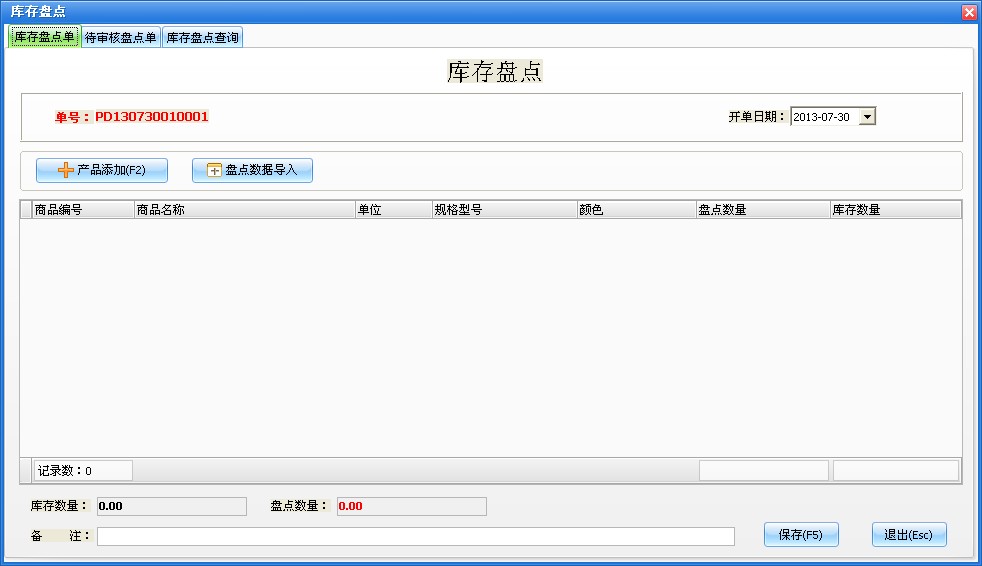This screenshot has height=566, width=982.
Task: Click the 商品名称 column header
Action: click(244, 210)
